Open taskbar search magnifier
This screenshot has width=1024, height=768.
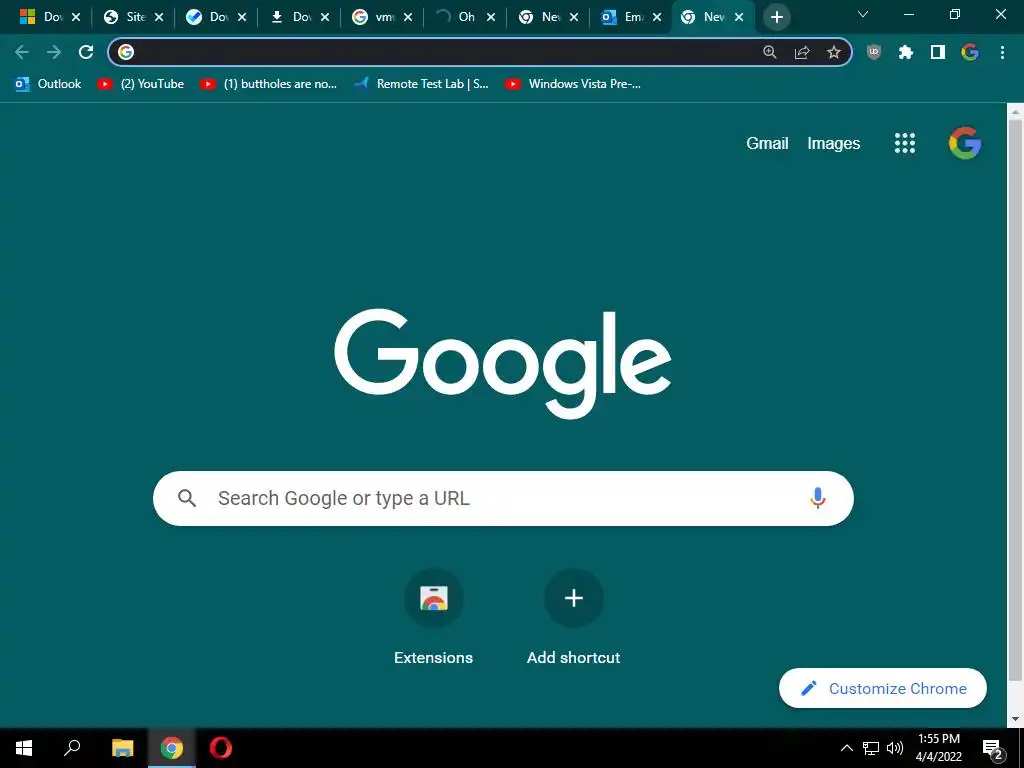[x=72, y=748]
